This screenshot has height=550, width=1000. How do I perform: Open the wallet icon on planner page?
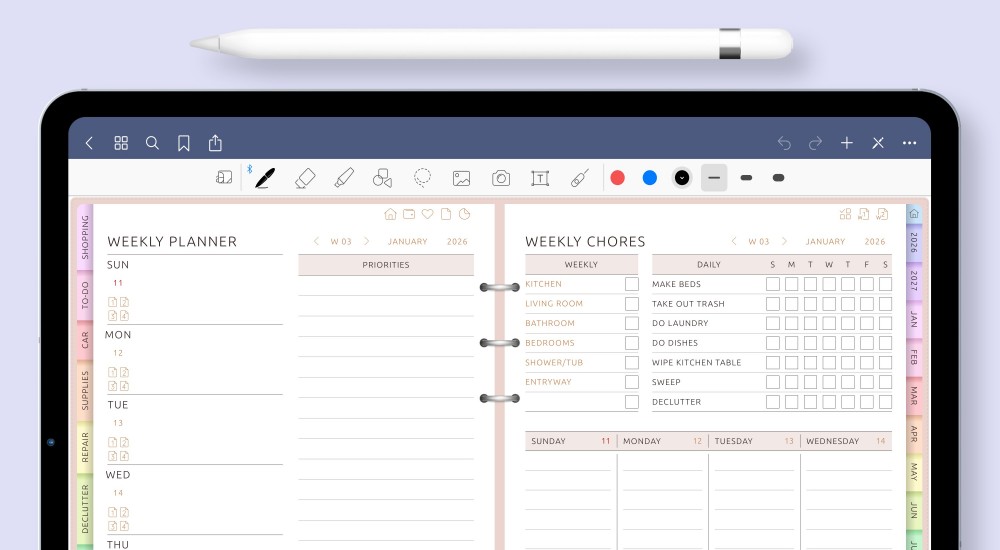point(409,214)
